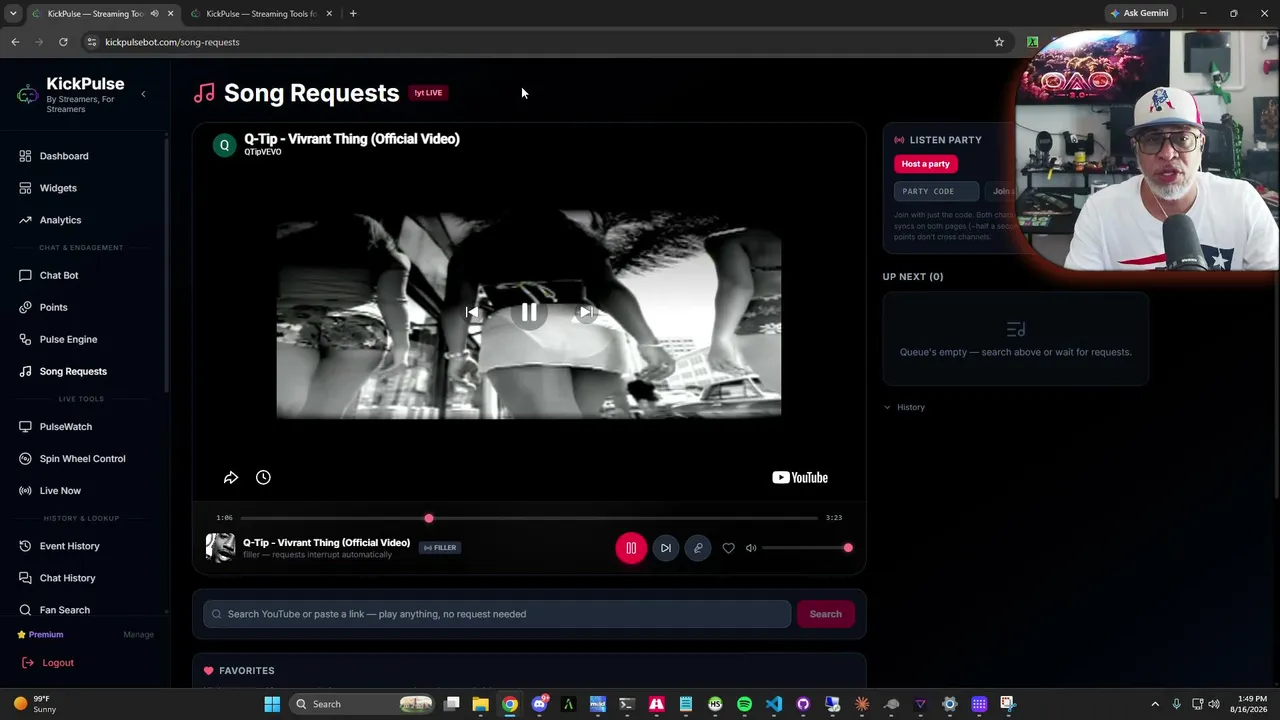Open a new browser tab
This screenshot has height=720, width=1280.
tap(353, 14)
